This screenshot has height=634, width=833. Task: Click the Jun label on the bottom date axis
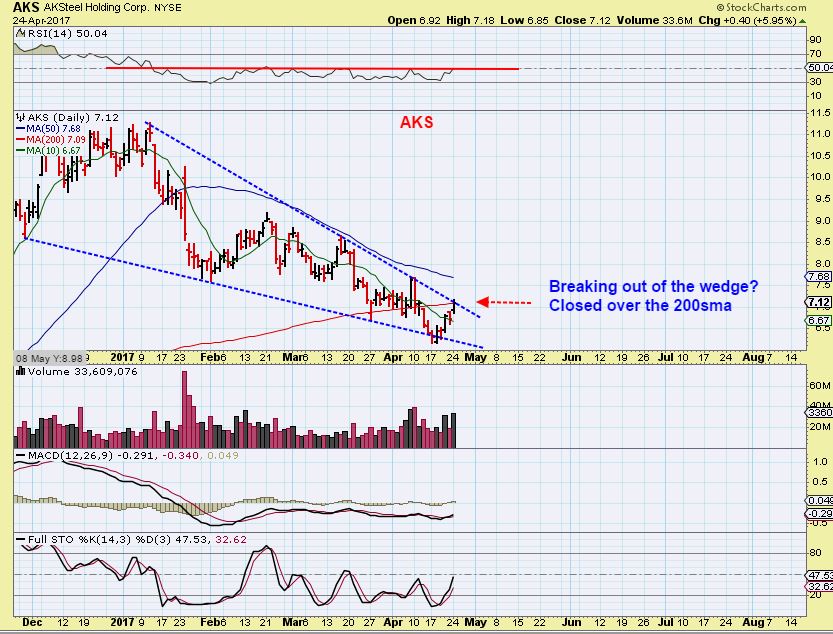(572, 622)
